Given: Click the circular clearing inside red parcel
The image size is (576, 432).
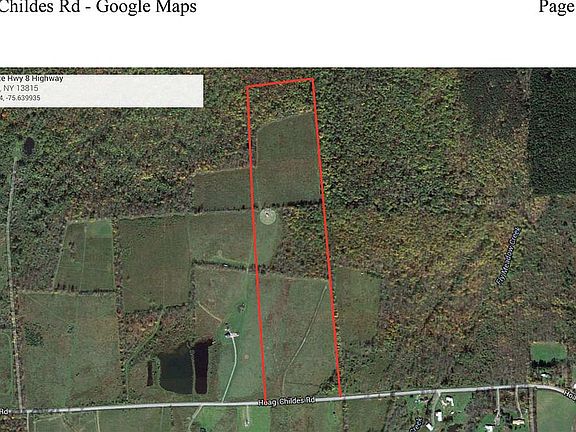Looking at the screenshot, I should (267, 216).
